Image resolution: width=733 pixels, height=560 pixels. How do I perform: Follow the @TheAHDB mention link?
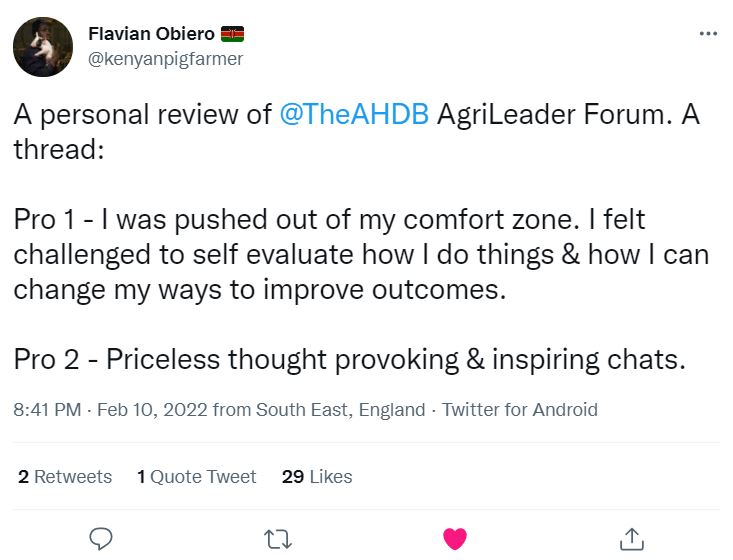355,115
